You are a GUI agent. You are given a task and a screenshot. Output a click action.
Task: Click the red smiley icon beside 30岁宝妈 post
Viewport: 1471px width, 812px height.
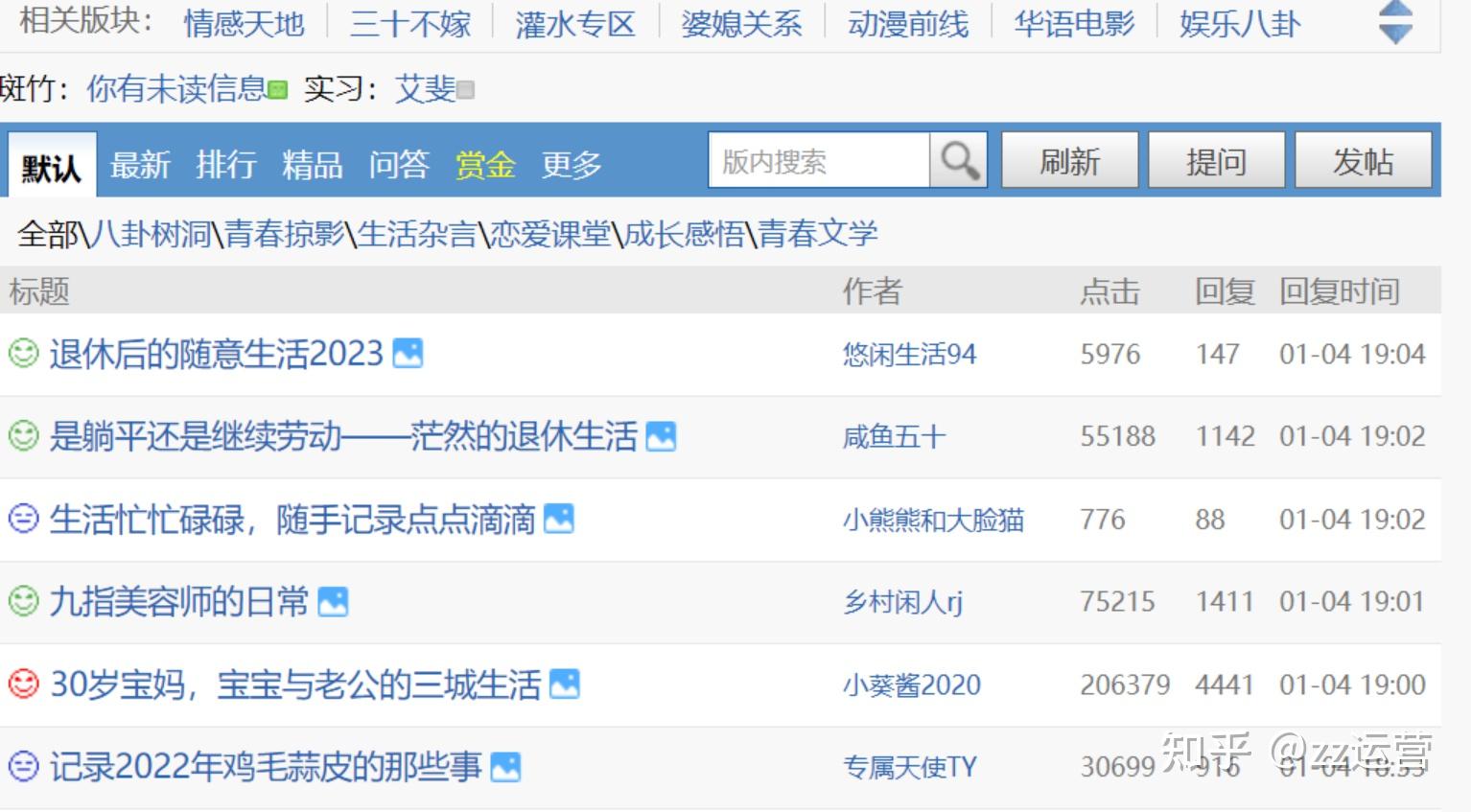click(23, 684)
